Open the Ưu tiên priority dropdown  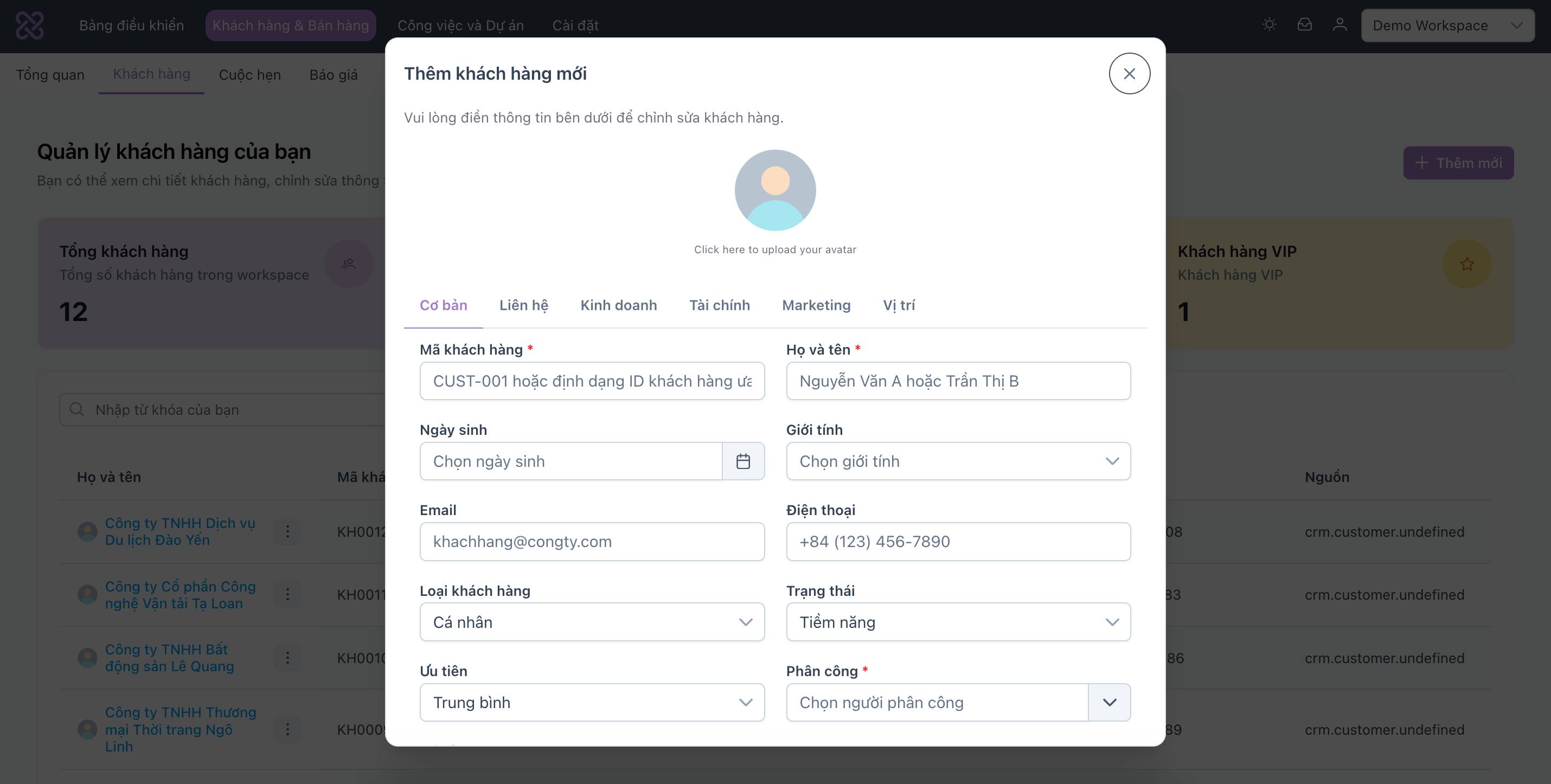point(592,702)
